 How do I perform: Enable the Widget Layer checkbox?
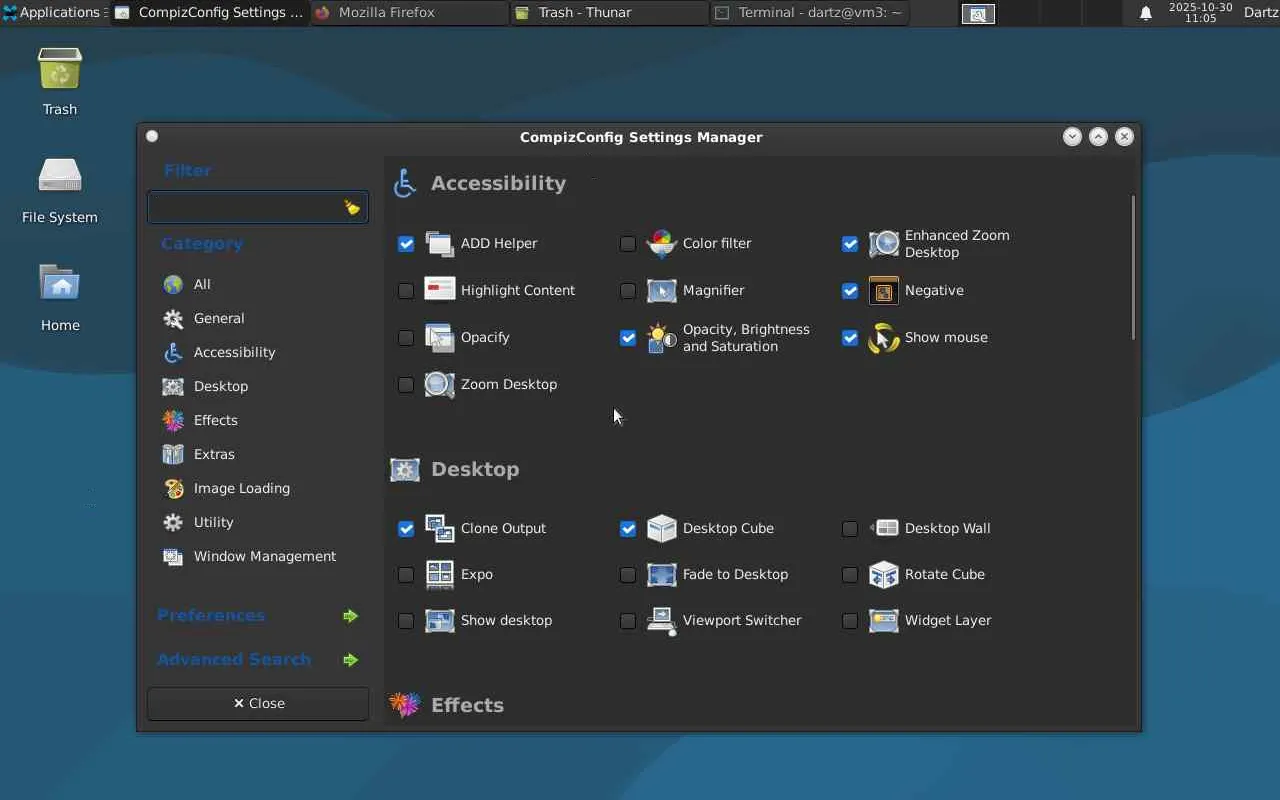[850, 620]
